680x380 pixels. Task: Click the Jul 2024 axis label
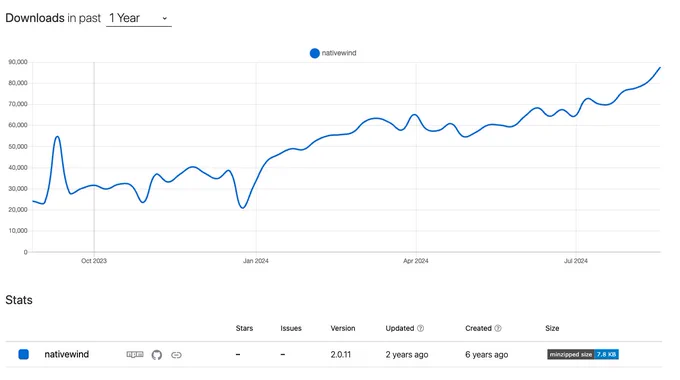[575, 261]
